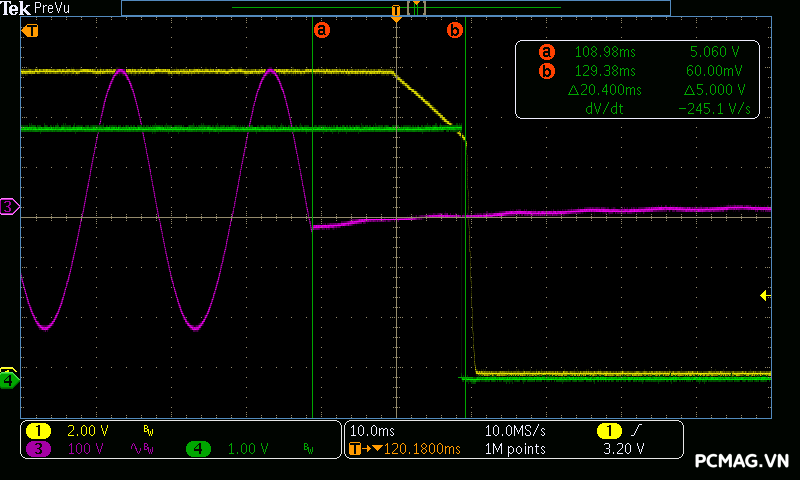Toggle the yellow channel 1 badge
This screenshot has height=480, width=800.
click(x=38, y=430)
